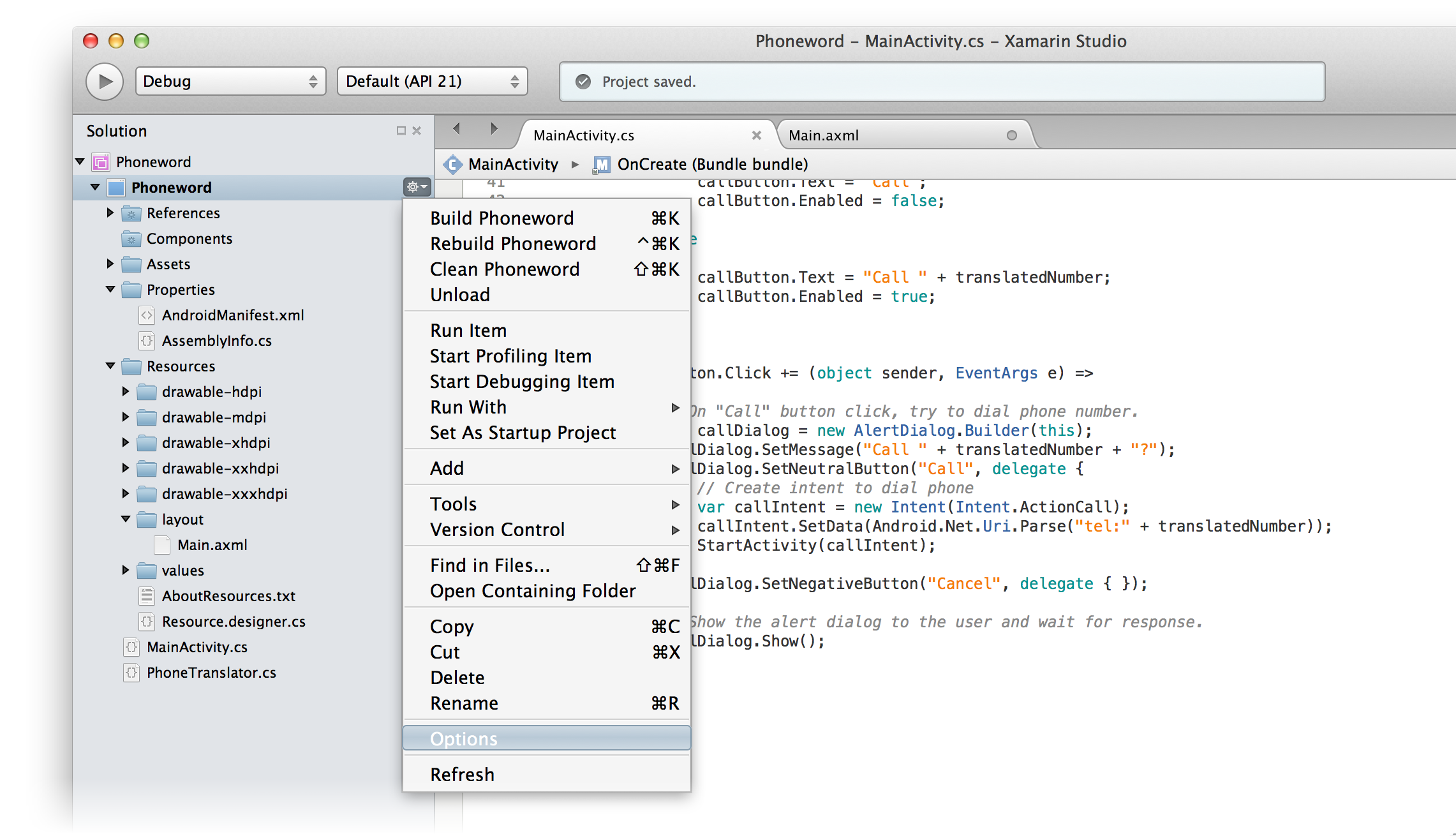Image resolution: width=1456 pixels, height=836 pixels.
Task: Choose Options from the context menu
Action: coord(464,738)
